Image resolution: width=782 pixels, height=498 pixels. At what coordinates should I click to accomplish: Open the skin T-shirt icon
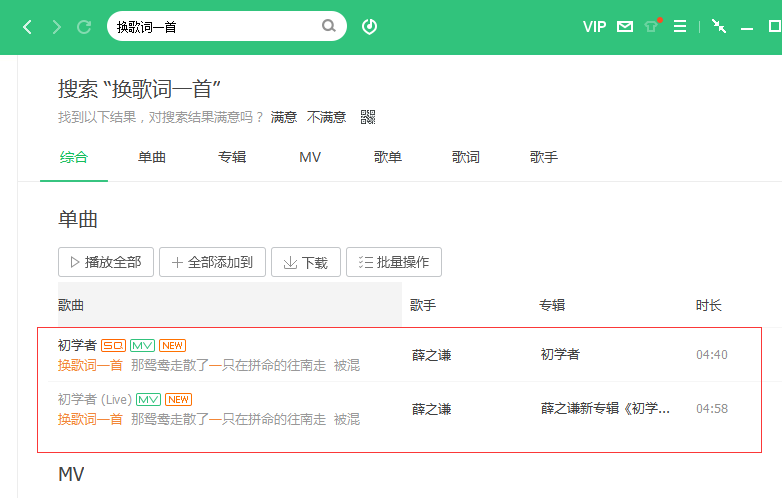pyautogui.click(x=651, y=26)
